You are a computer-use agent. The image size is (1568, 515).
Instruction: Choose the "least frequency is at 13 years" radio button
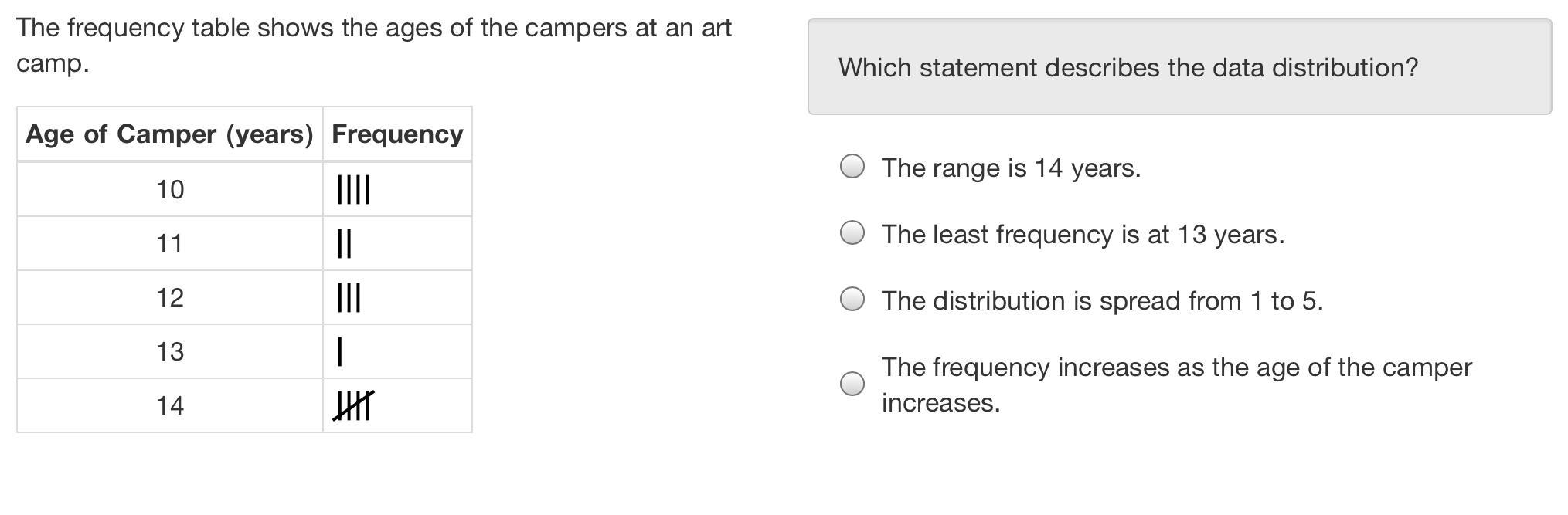pyautogui.click(x=852, y=233)
